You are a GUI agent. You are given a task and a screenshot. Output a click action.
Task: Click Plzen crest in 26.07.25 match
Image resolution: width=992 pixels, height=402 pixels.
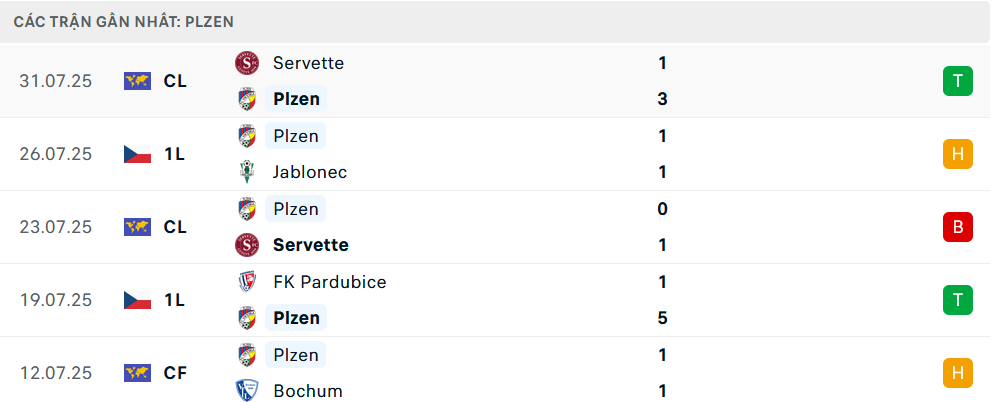(247, 136)
